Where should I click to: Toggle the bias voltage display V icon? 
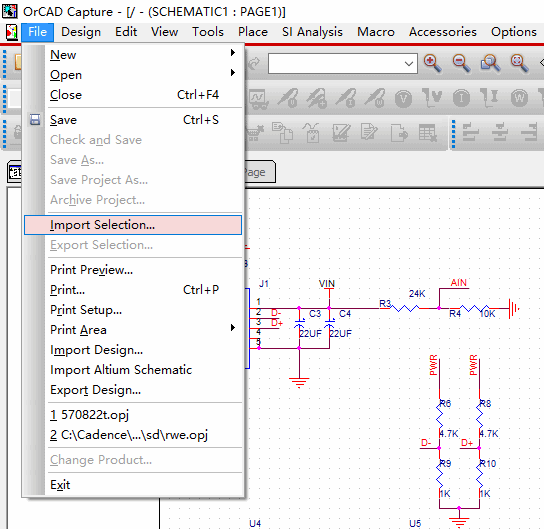(x=403, y=99)
